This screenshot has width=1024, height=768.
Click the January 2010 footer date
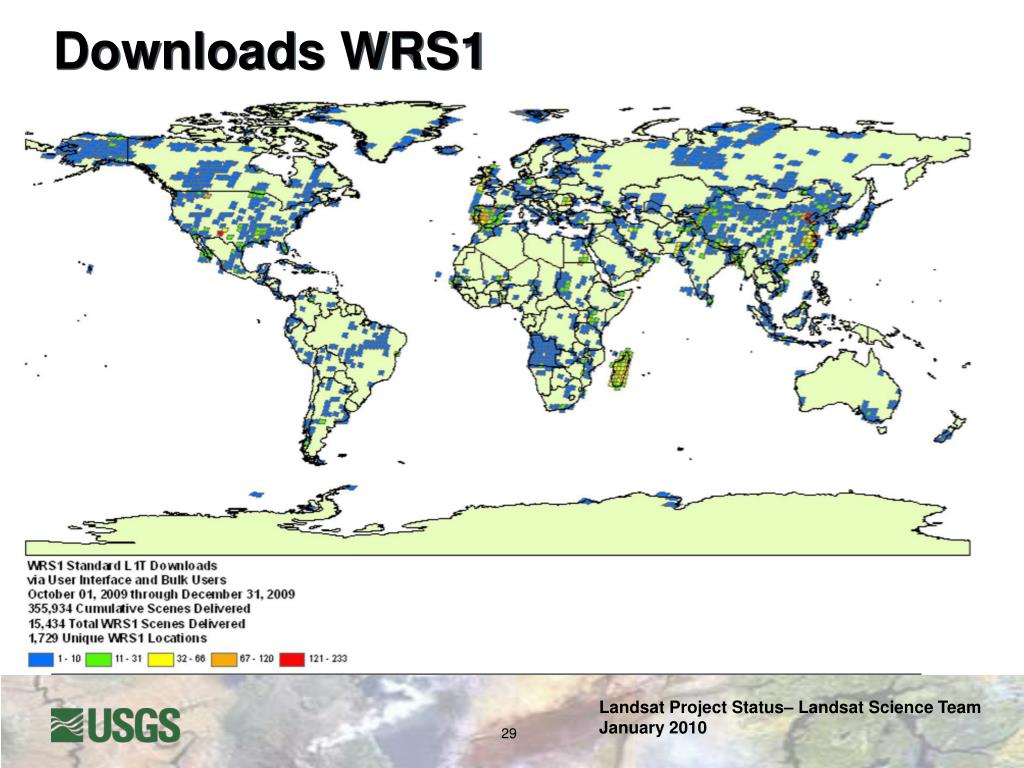(652, 728)
